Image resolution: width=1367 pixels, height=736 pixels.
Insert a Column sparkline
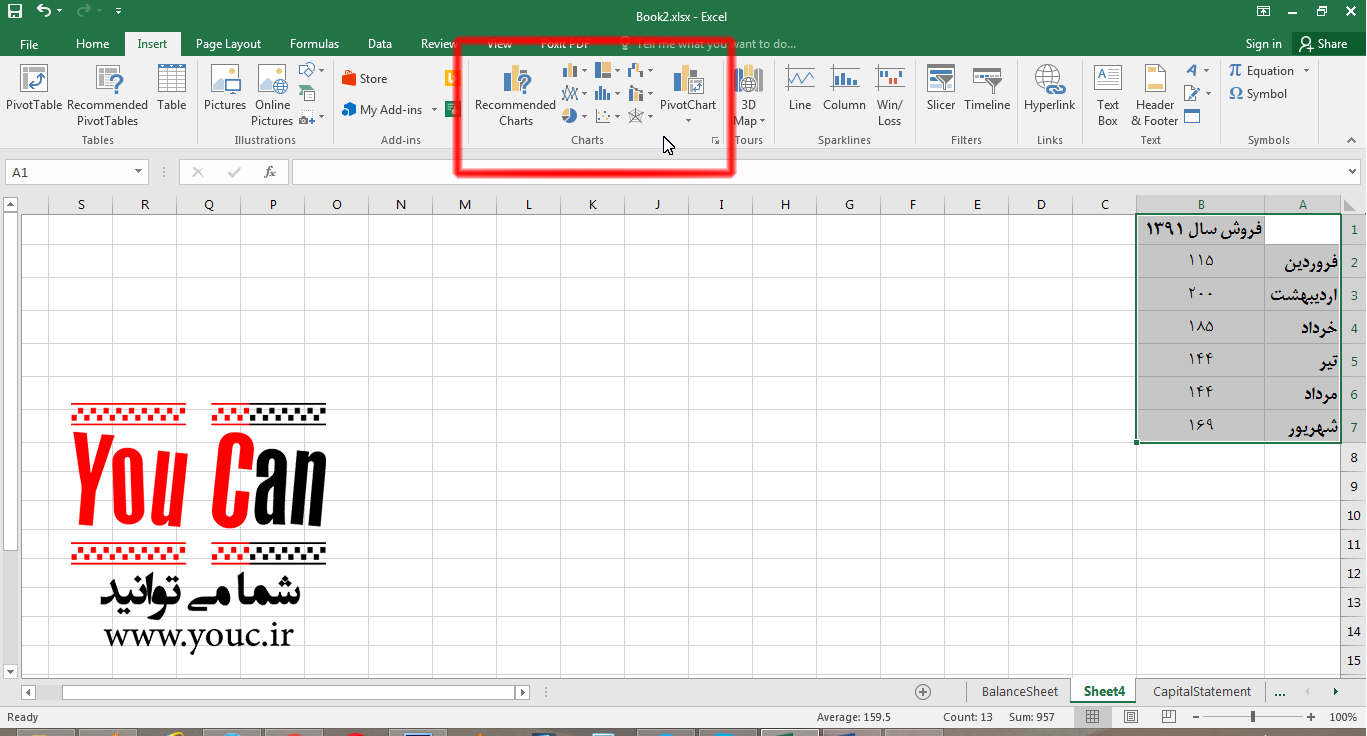[844, 88]
